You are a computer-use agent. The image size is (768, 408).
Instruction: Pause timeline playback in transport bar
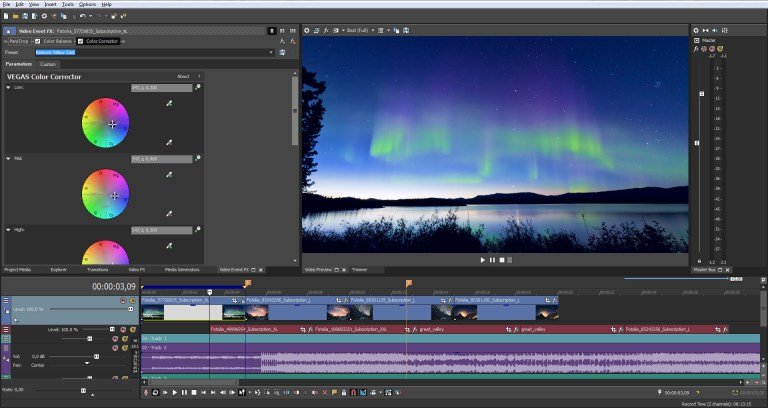(x=184, y=392)
